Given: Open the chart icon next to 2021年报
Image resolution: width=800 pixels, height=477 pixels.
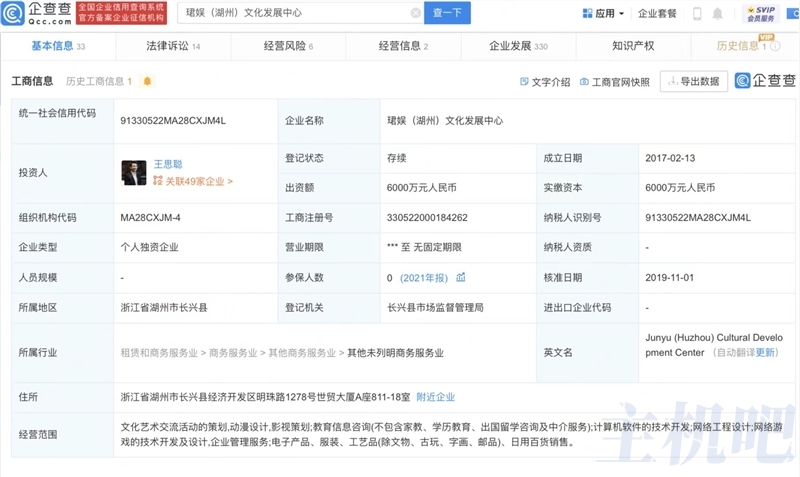Looking at the screenshot, I should (x=460, y=278).
